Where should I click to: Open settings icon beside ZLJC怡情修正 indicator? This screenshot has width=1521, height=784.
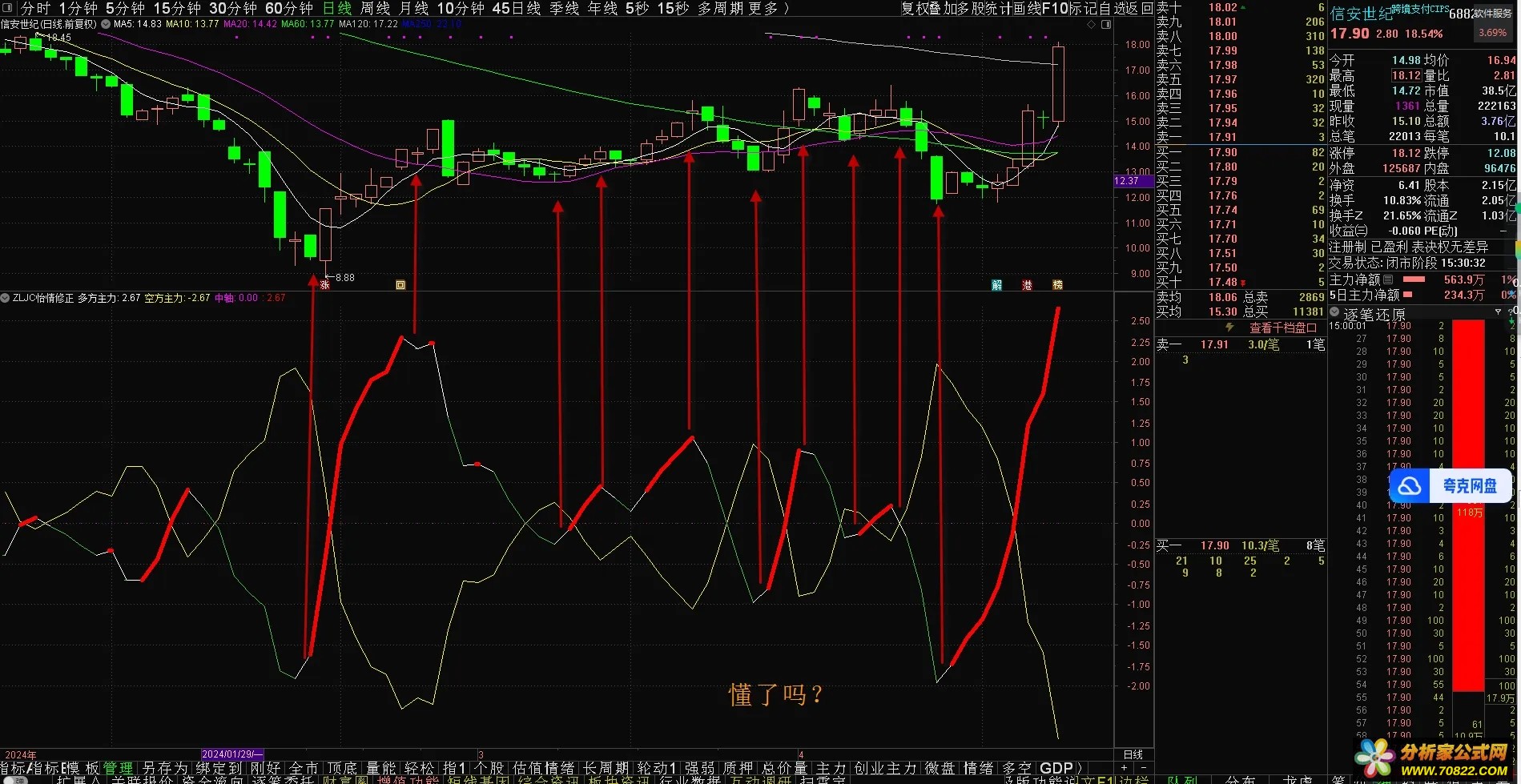tap(6, 298)
